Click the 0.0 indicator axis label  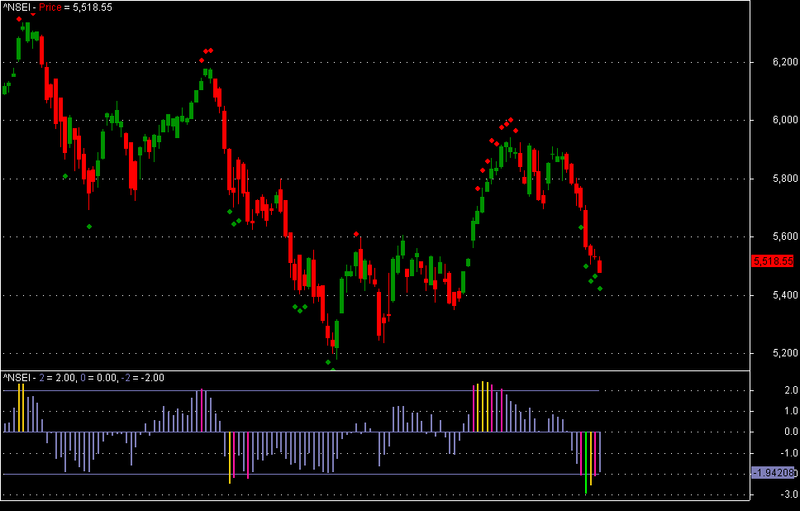[791, 432]
